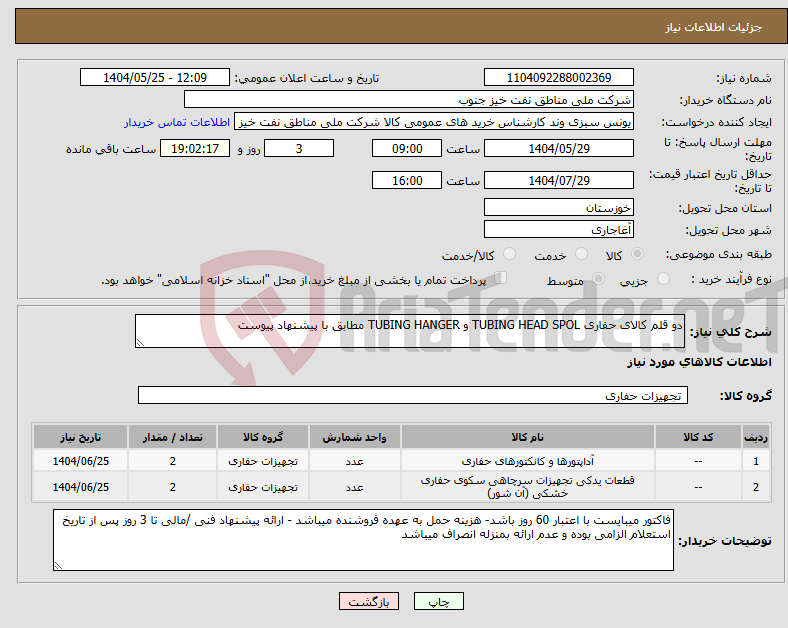
Task: Click the unit cell عدد in row 1
Action: click(x=354, y=461)
